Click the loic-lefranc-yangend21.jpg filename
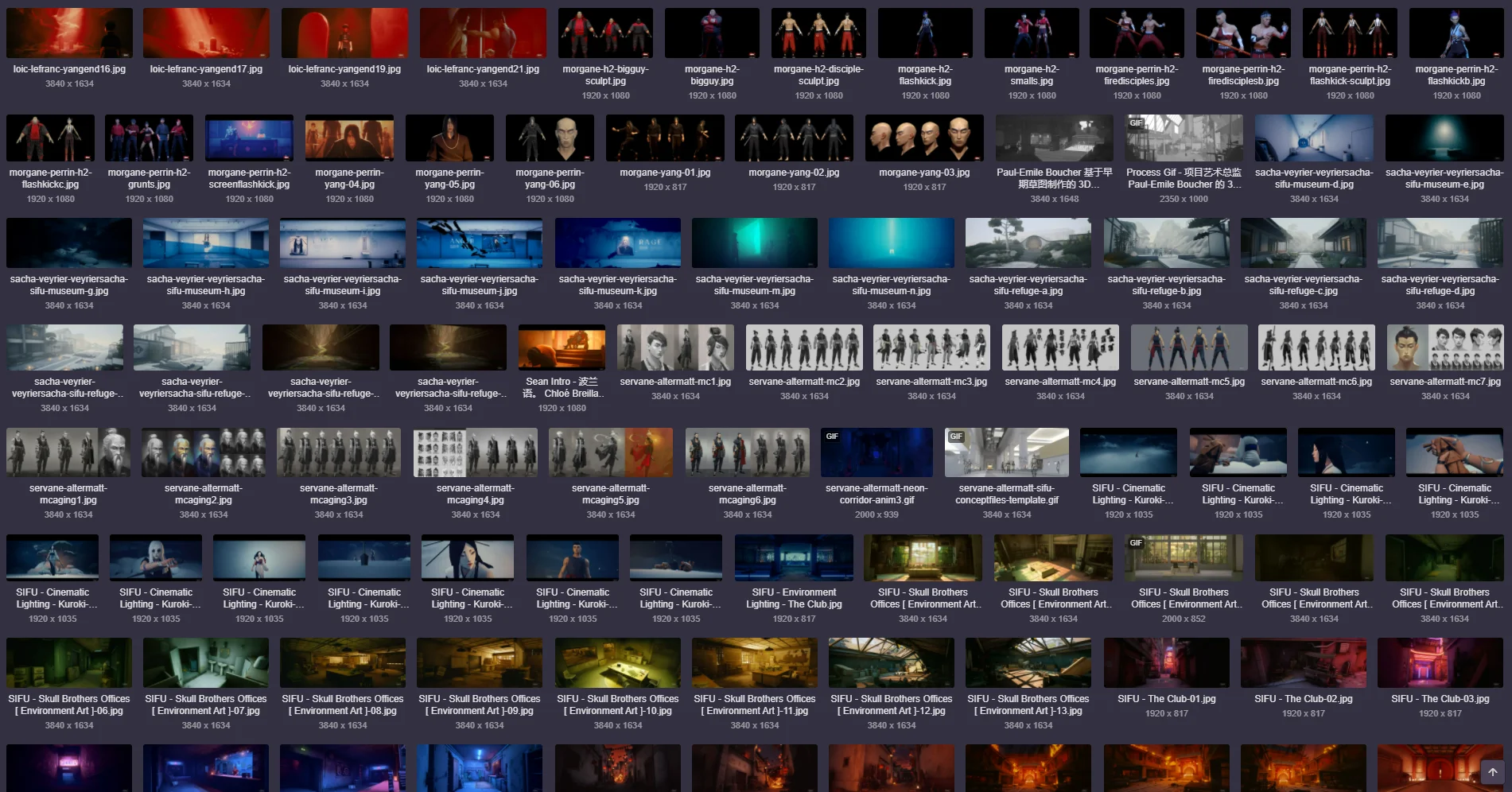Screen dimensions: 1512x792 (483, 69)
